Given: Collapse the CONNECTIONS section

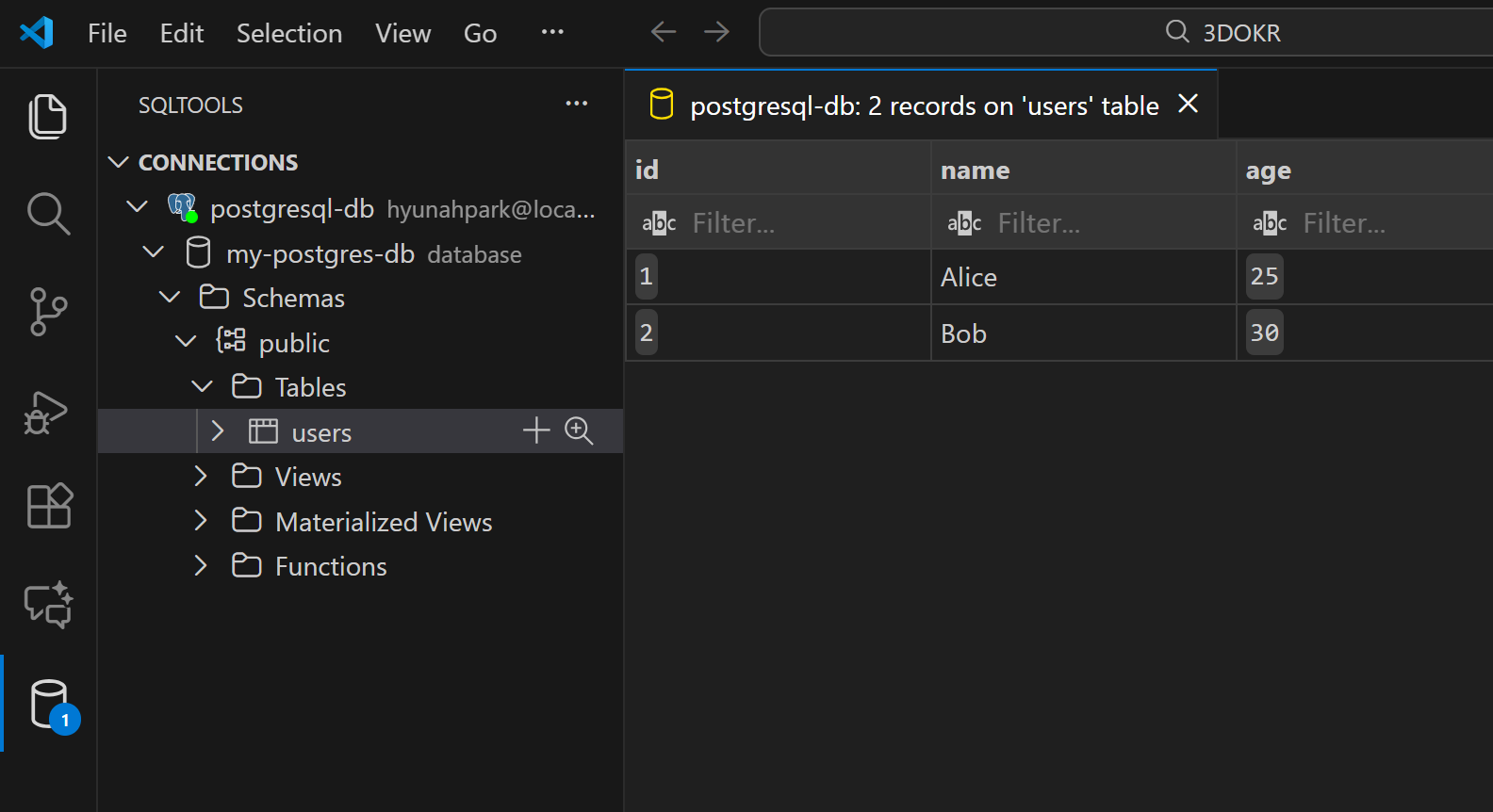Looking at the screenshot, I should [x=119, y=162].
